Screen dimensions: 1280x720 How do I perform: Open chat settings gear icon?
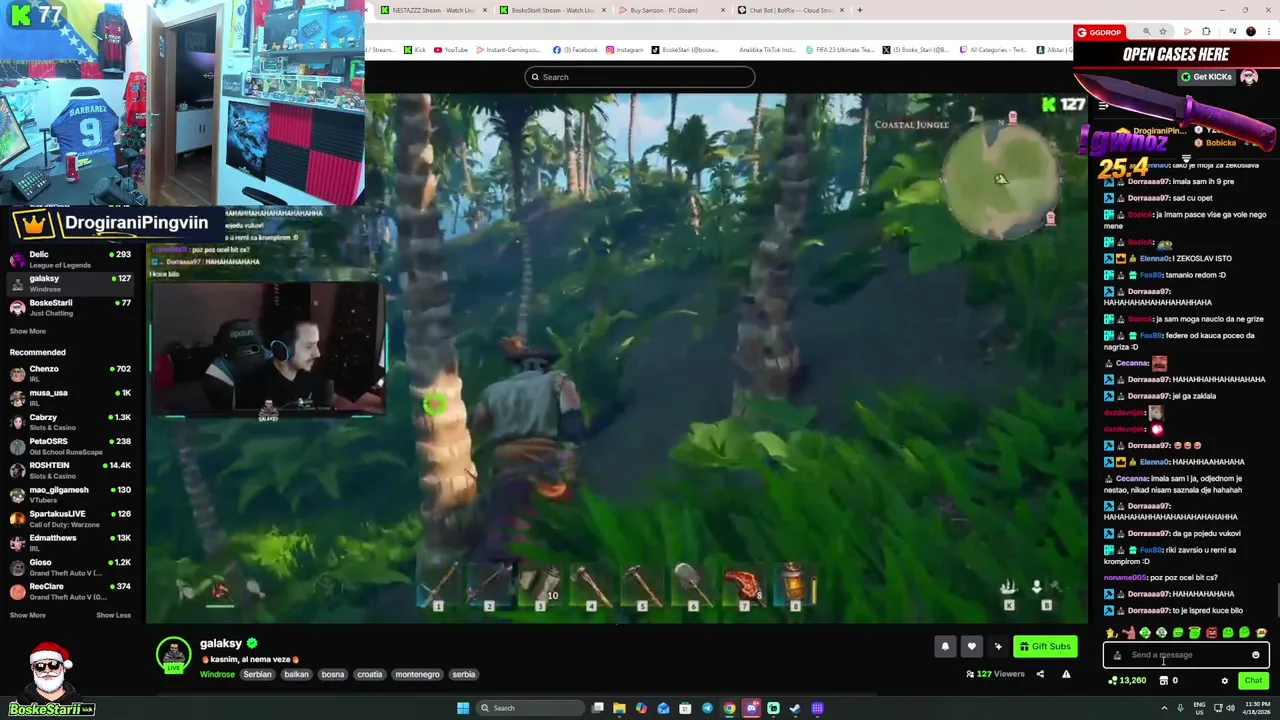1225,681
